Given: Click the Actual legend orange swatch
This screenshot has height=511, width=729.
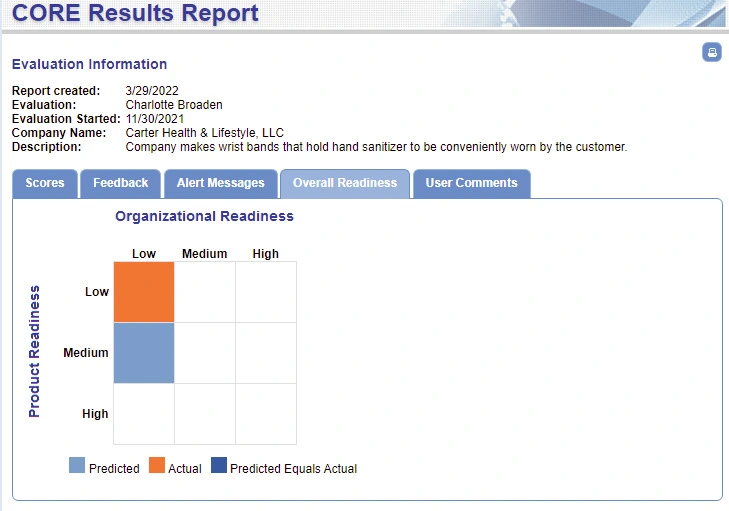Looking at the screenshot, I should 157,465.
